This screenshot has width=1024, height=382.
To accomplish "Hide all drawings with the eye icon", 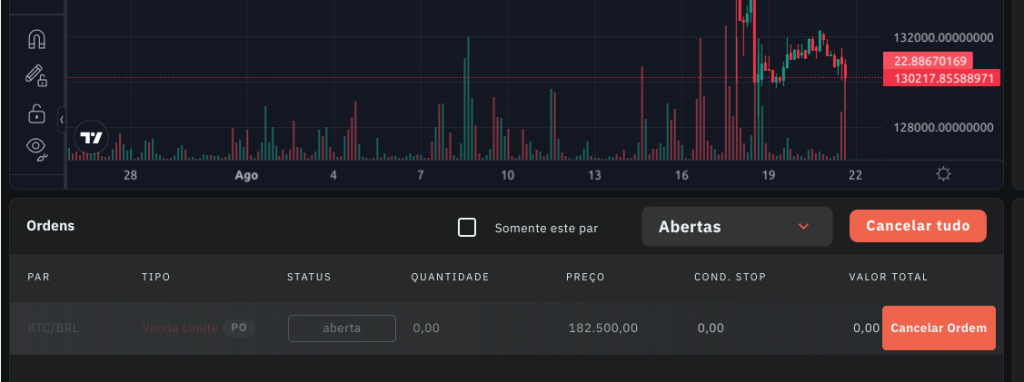I will pos(37,148).
